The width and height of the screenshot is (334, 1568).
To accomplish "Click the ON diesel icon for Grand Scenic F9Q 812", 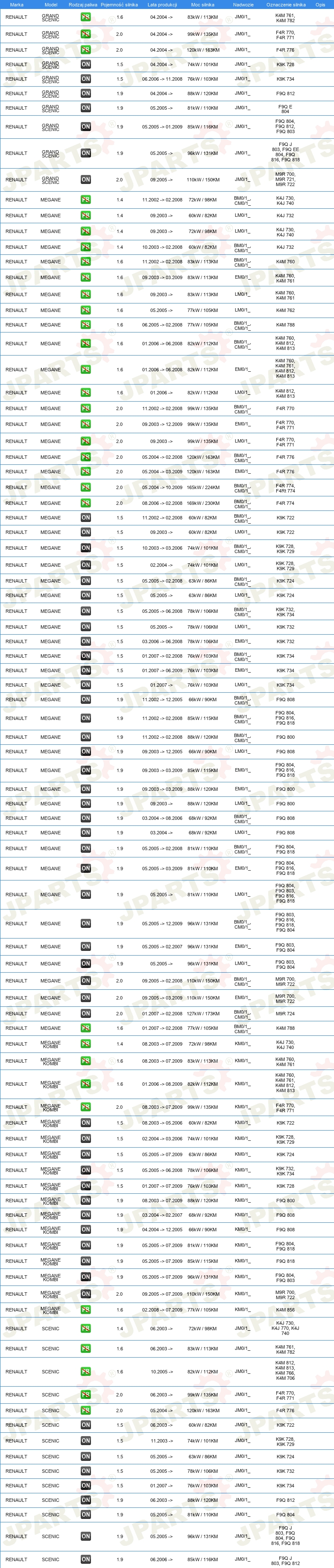I will pyautogui.click(x=86, y=93).
